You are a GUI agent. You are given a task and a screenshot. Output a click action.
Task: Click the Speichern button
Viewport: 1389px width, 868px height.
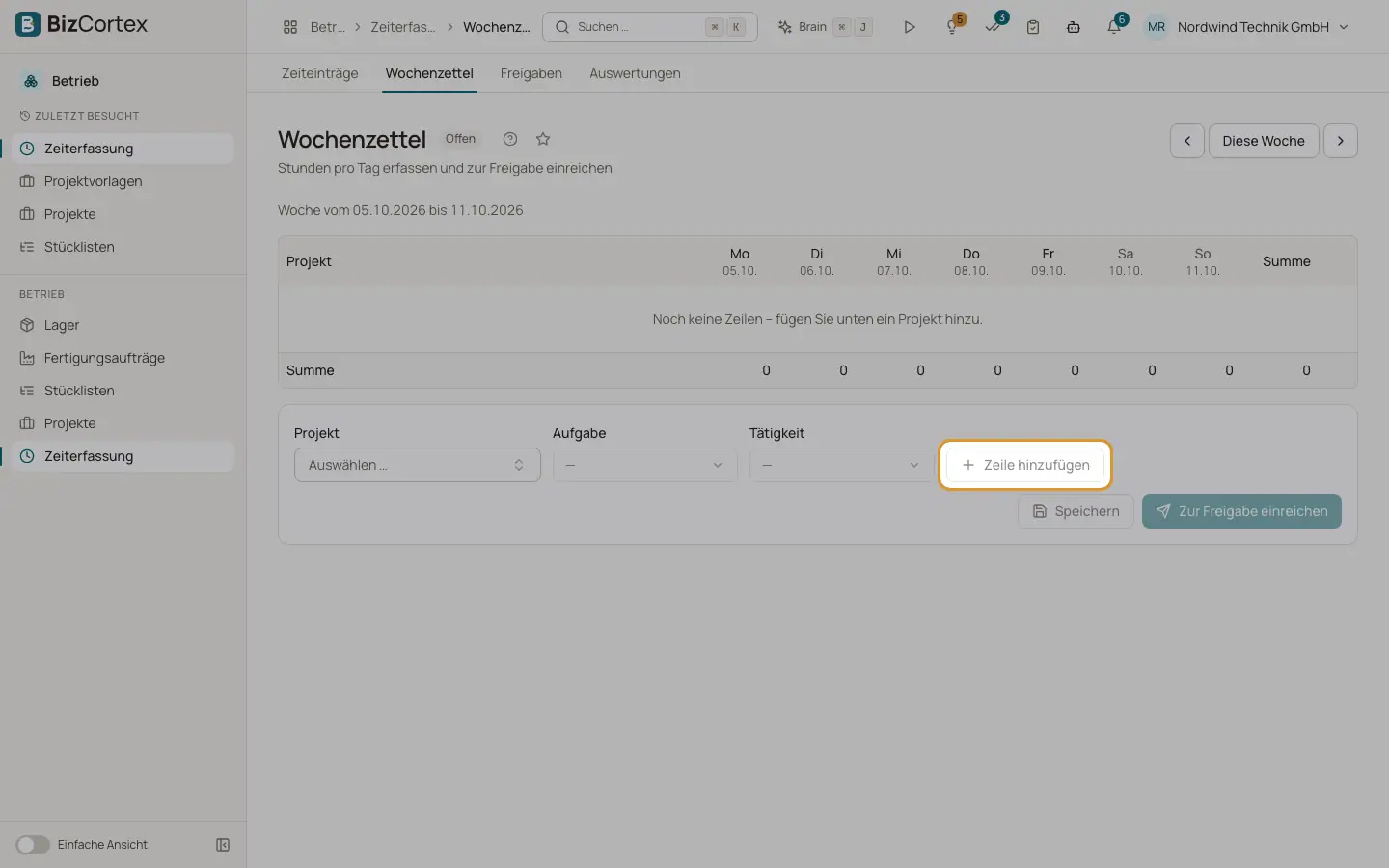tap(1076, 511)
